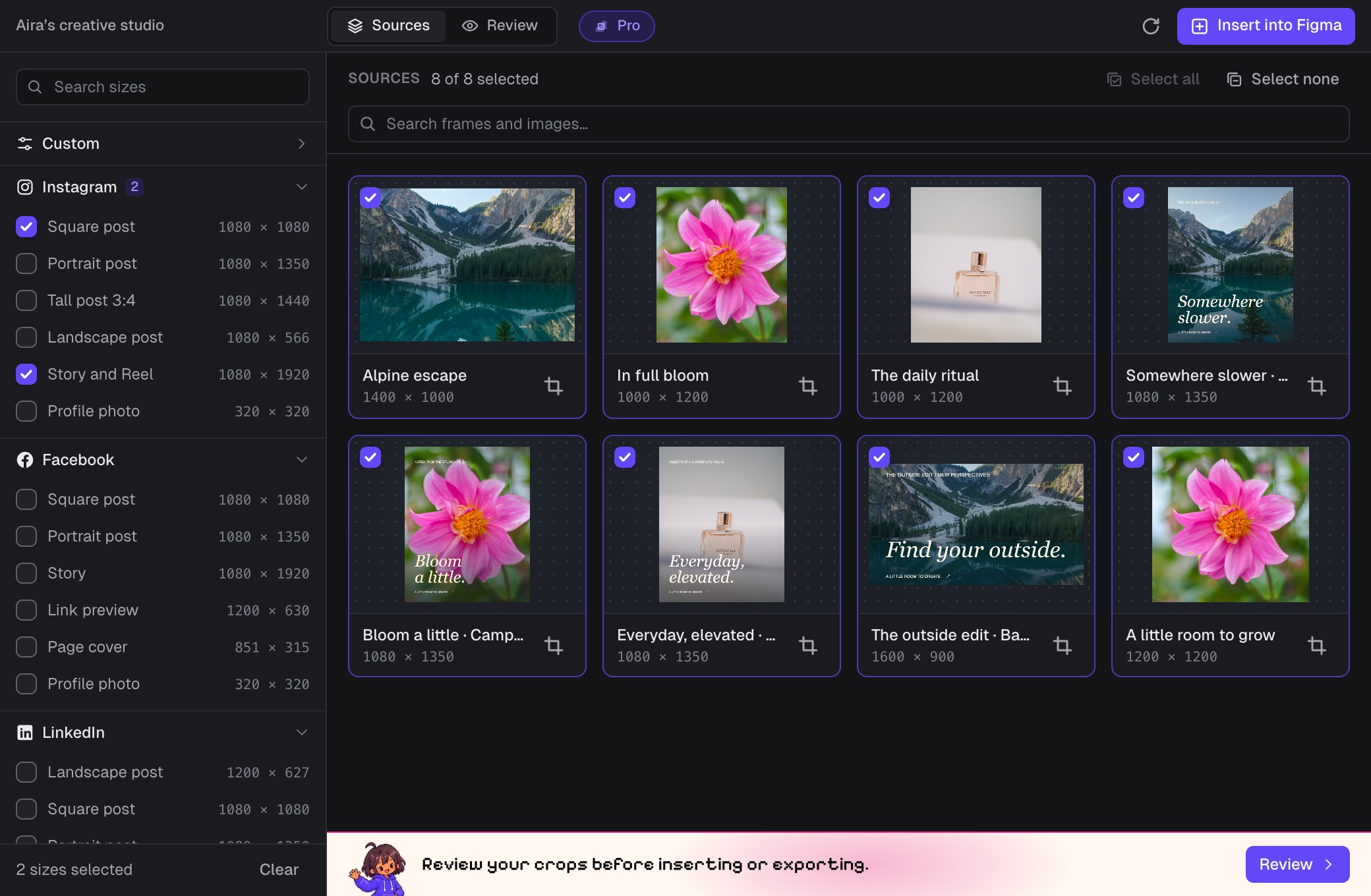
Task: Click the perfume bottle thumbnail of The daily ritual
Action: [976, 265]
